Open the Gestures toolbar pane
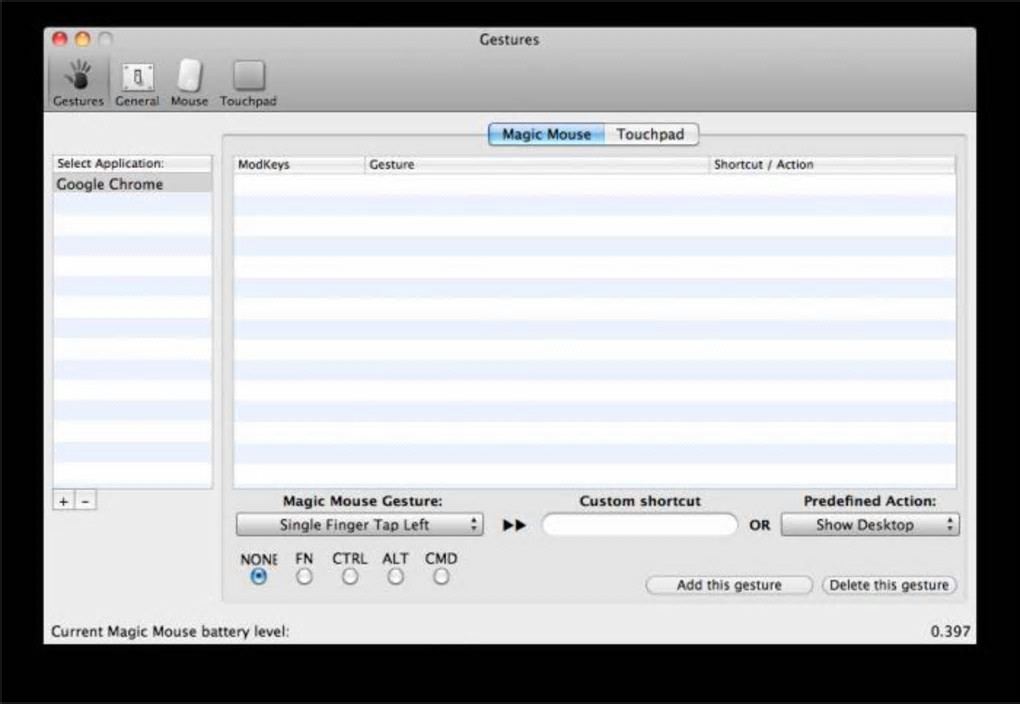This screenshot has height=704, width=1020. [78, 83]
